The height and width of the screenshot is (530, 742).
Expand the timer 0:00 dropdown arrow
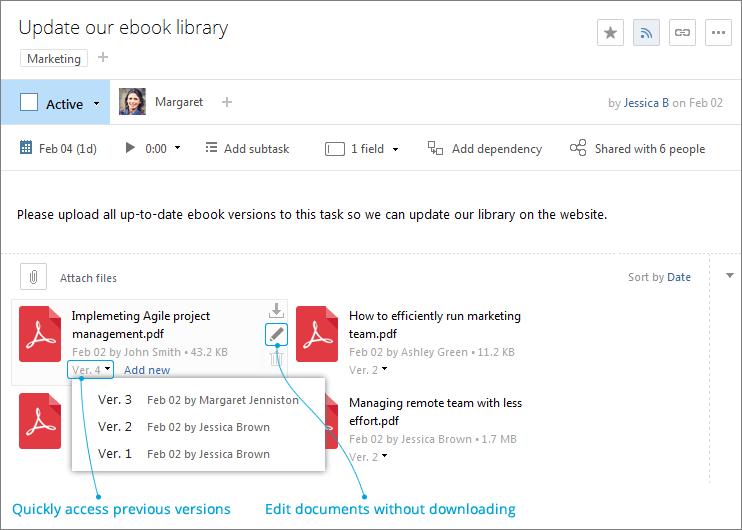pos(177,148)
